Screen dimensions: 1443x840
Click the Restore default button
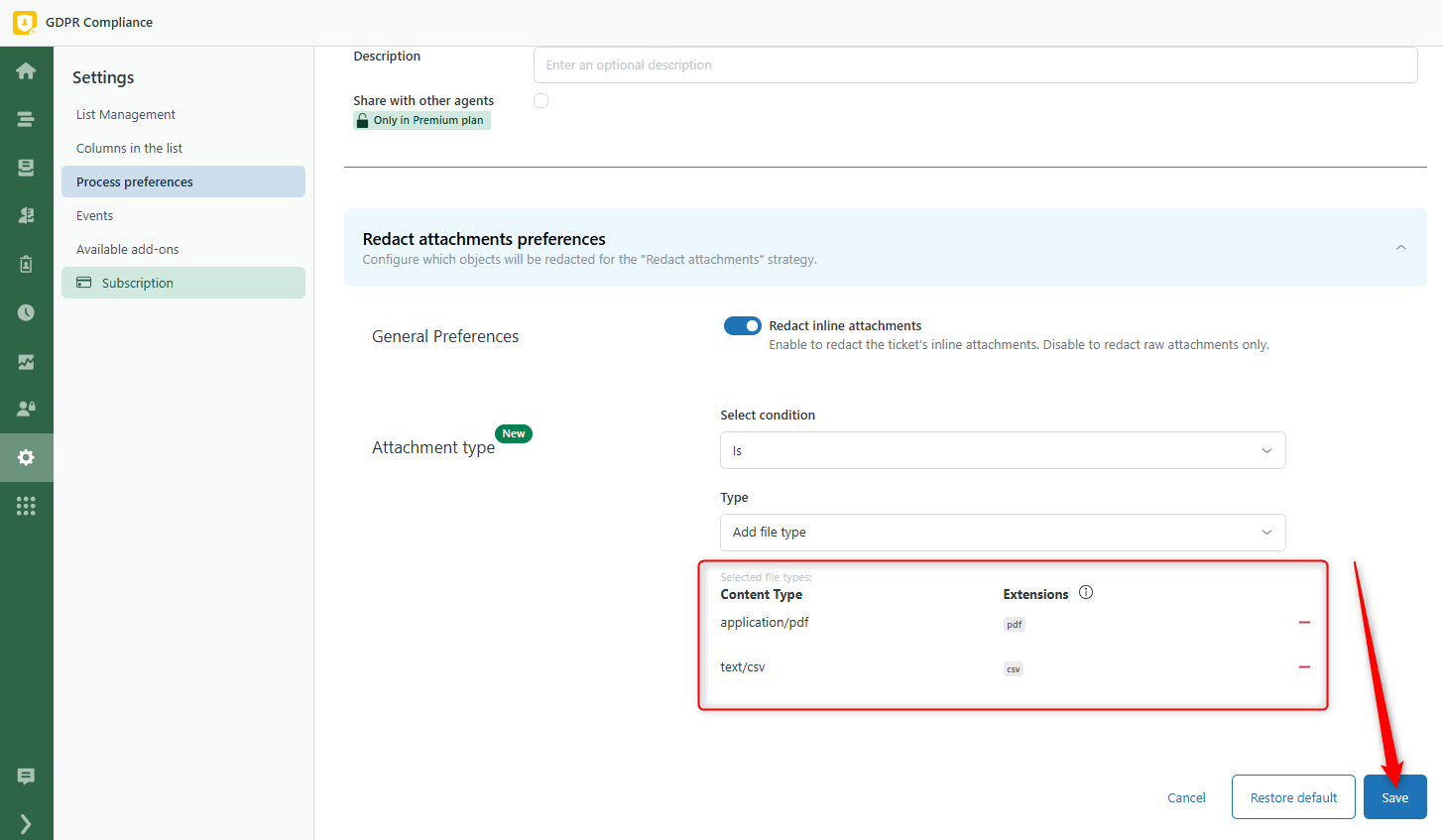(1293, 797)
